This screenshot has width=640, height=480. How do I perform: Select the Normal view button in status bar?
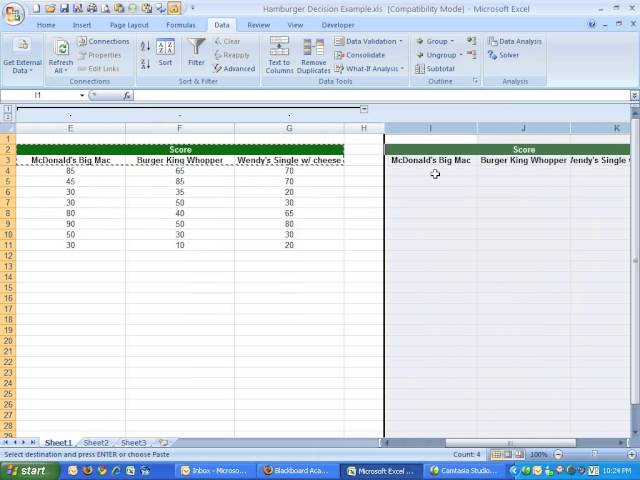coord(496,454)
